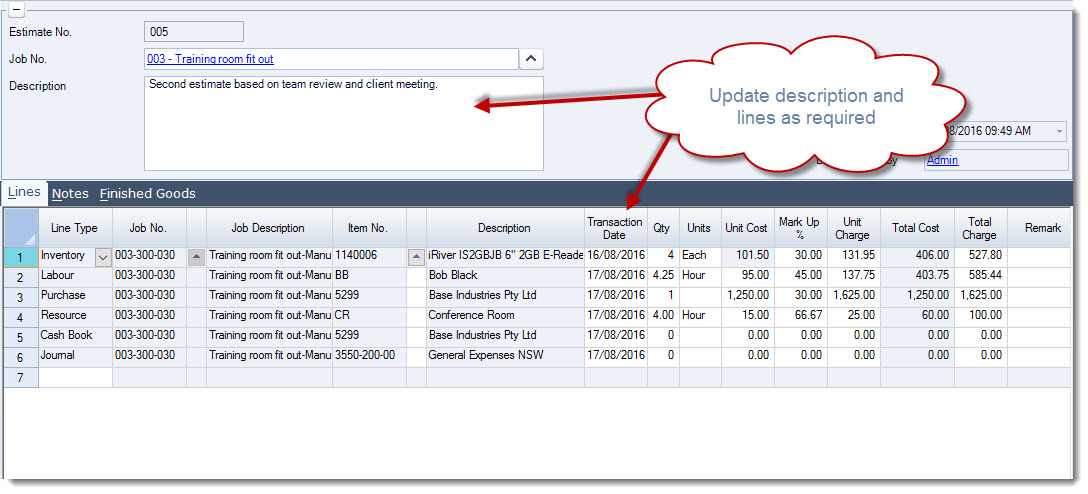Click the 100.00 total charge cell
The height and width of the screenshot is (494, 1088).
coord(980,316)
